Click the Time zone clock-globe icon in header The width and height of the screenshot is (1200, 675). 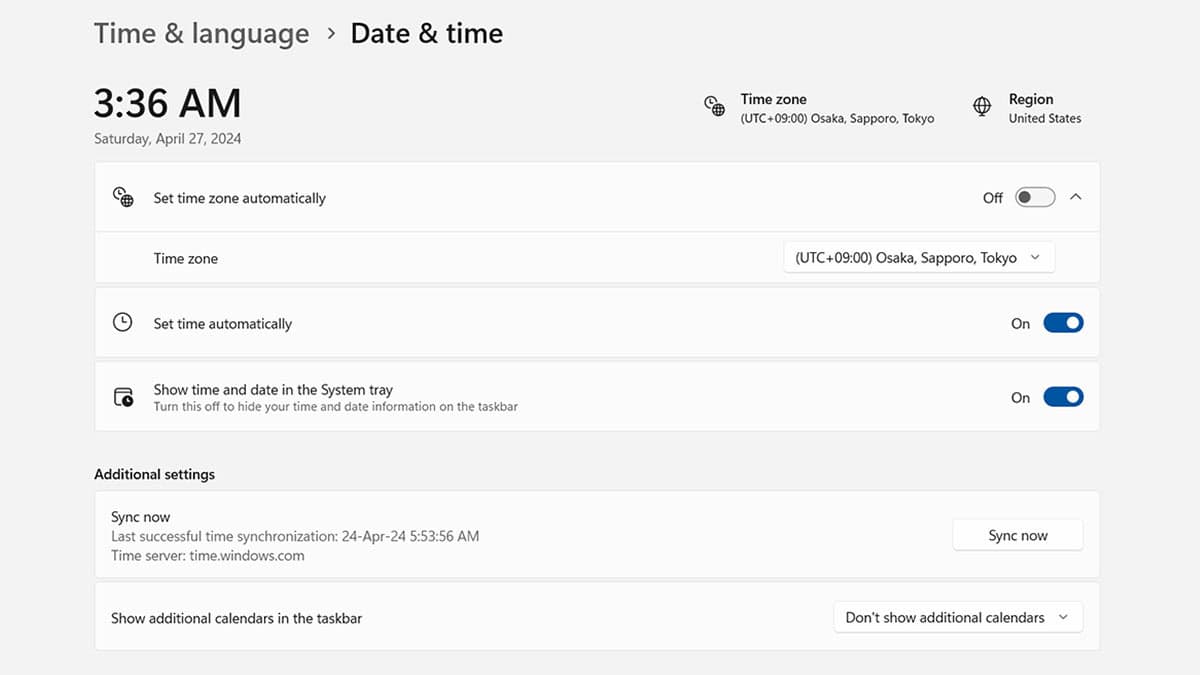pyautogui.click(x=714, y=107)
